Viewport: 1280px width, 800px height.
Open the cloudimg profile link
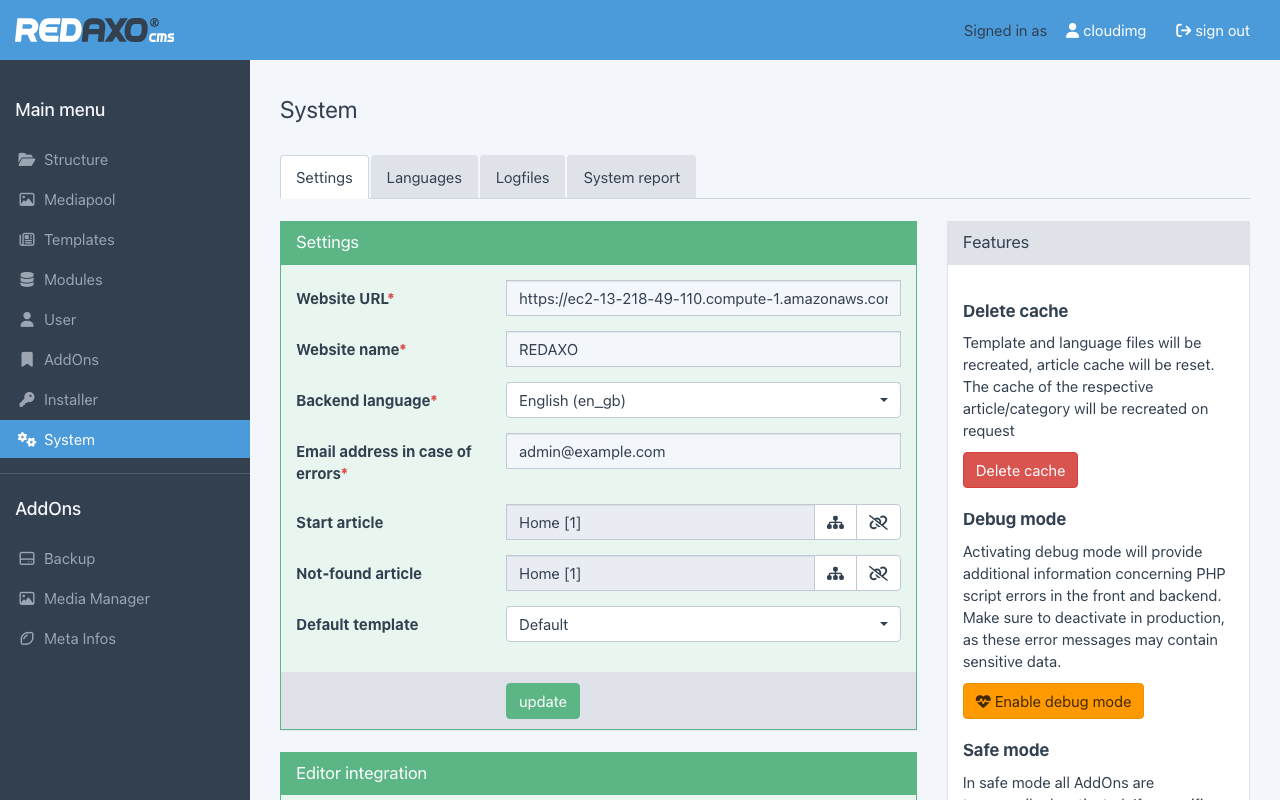pyautogui.click(x=1105, y=31)
